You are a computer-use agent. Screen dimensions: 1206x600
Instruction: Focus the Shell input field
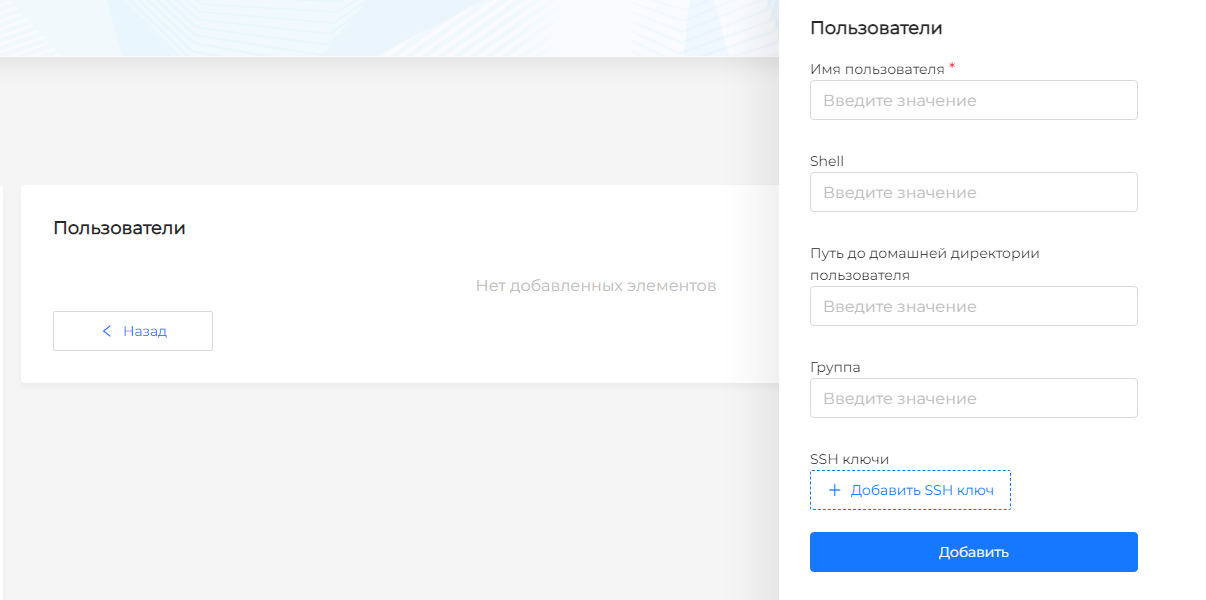pos(973,192)
